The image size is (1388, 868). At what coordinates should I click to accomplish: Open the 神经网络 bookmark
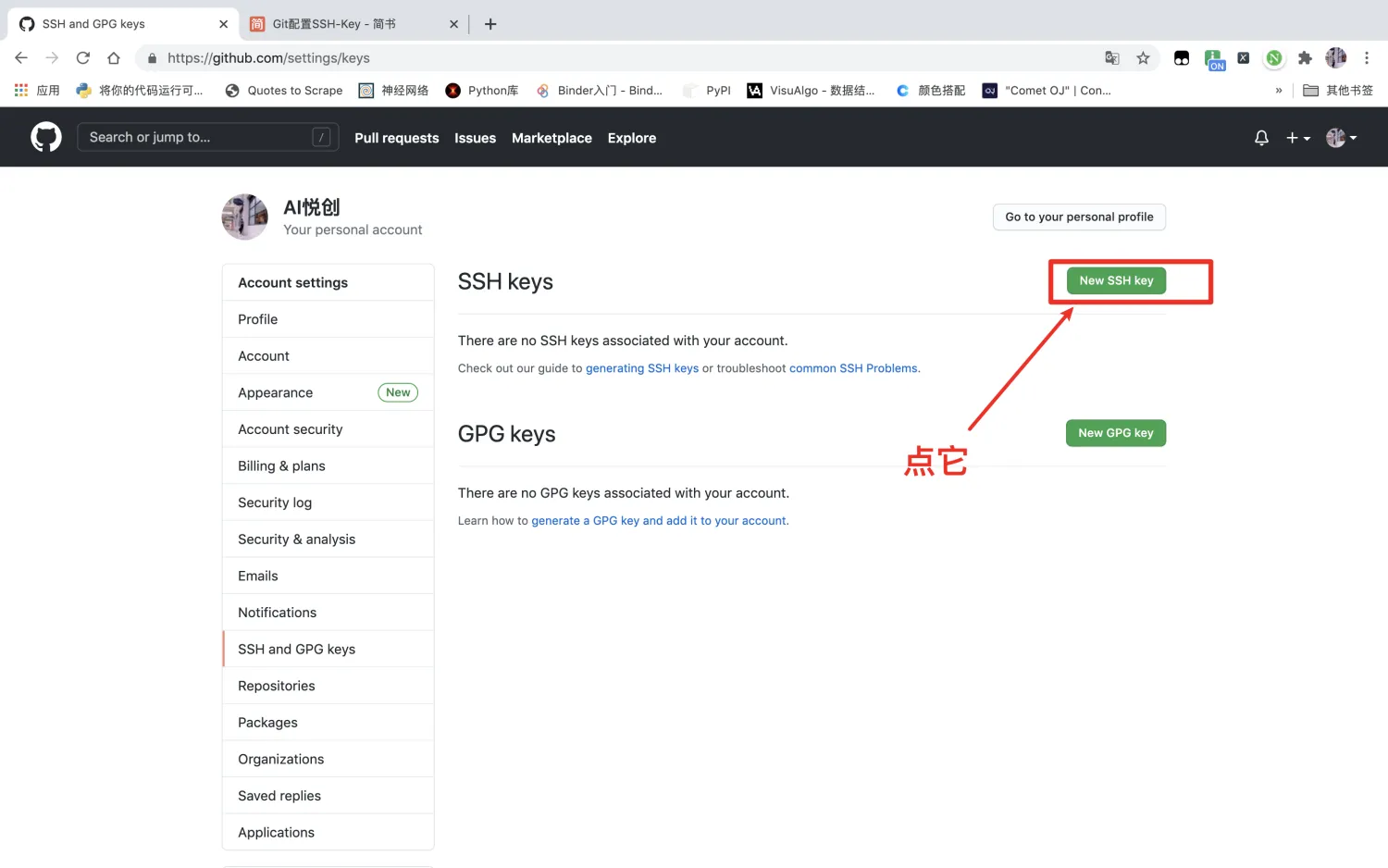point(394,91)
